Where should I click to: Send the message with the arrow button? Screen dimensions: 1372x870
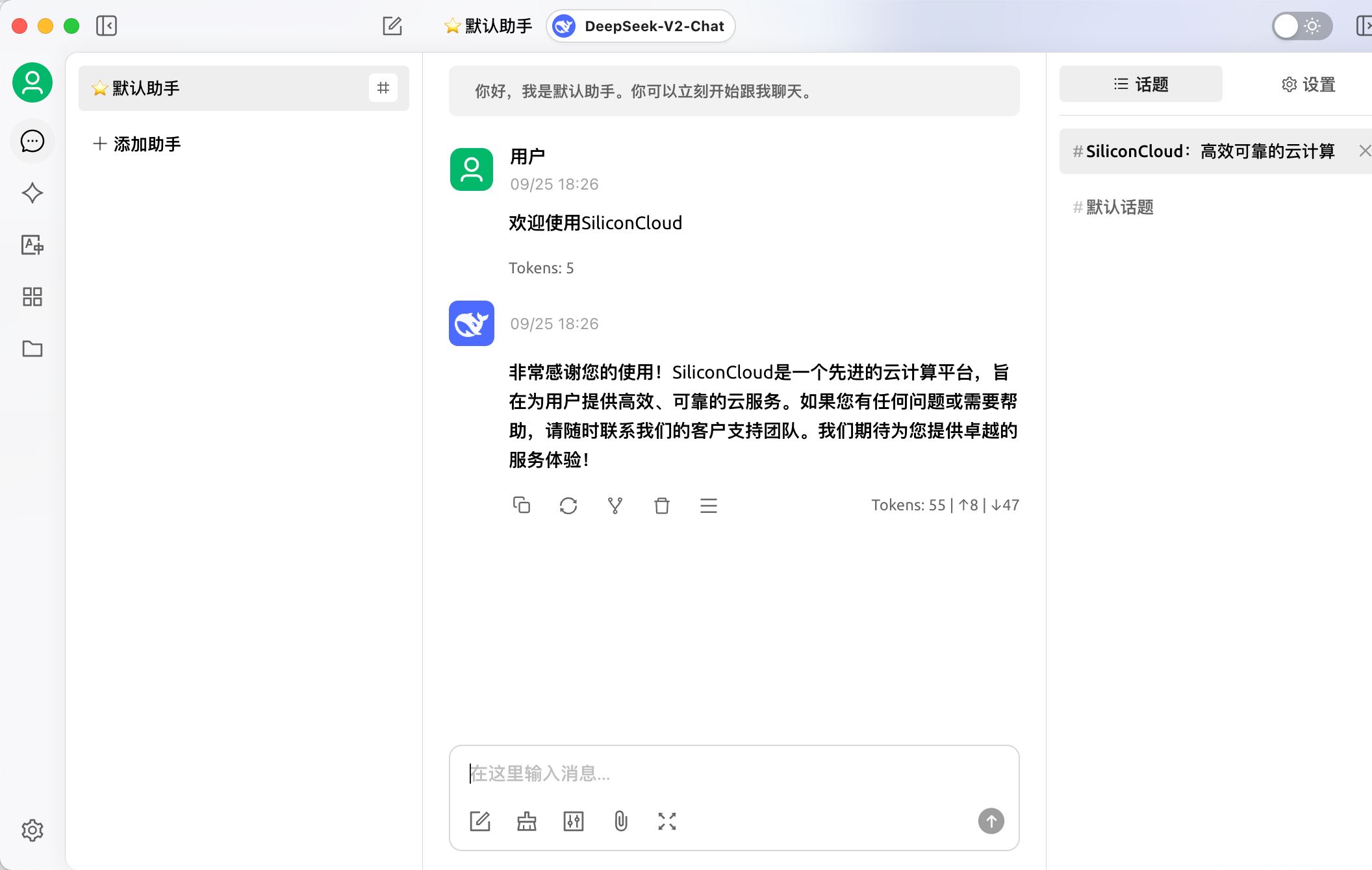pos(991,821)
